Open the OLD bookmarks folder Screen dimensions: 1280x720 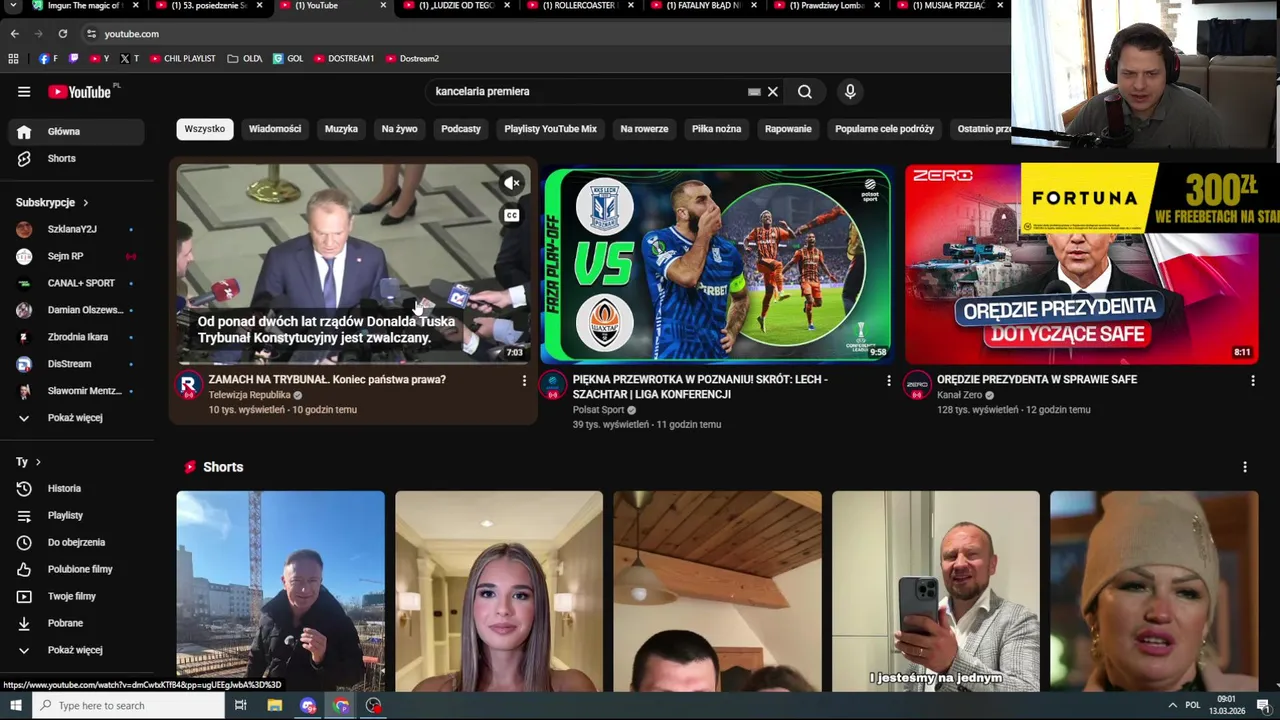point(245,59)
